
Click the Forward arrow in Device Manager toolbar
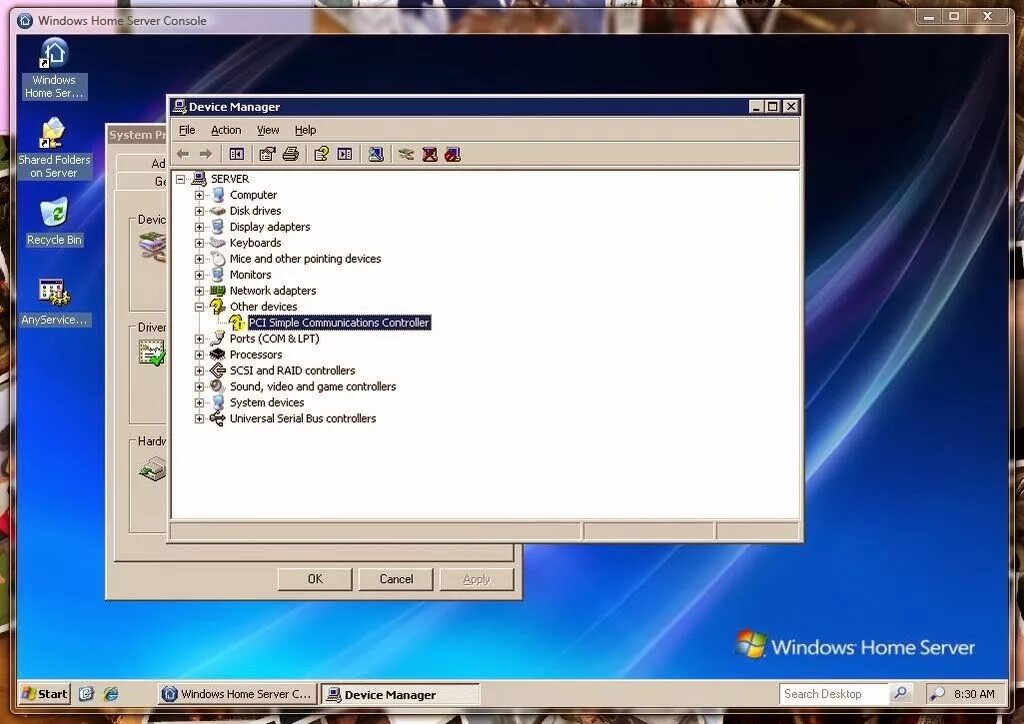click(206, 154)
